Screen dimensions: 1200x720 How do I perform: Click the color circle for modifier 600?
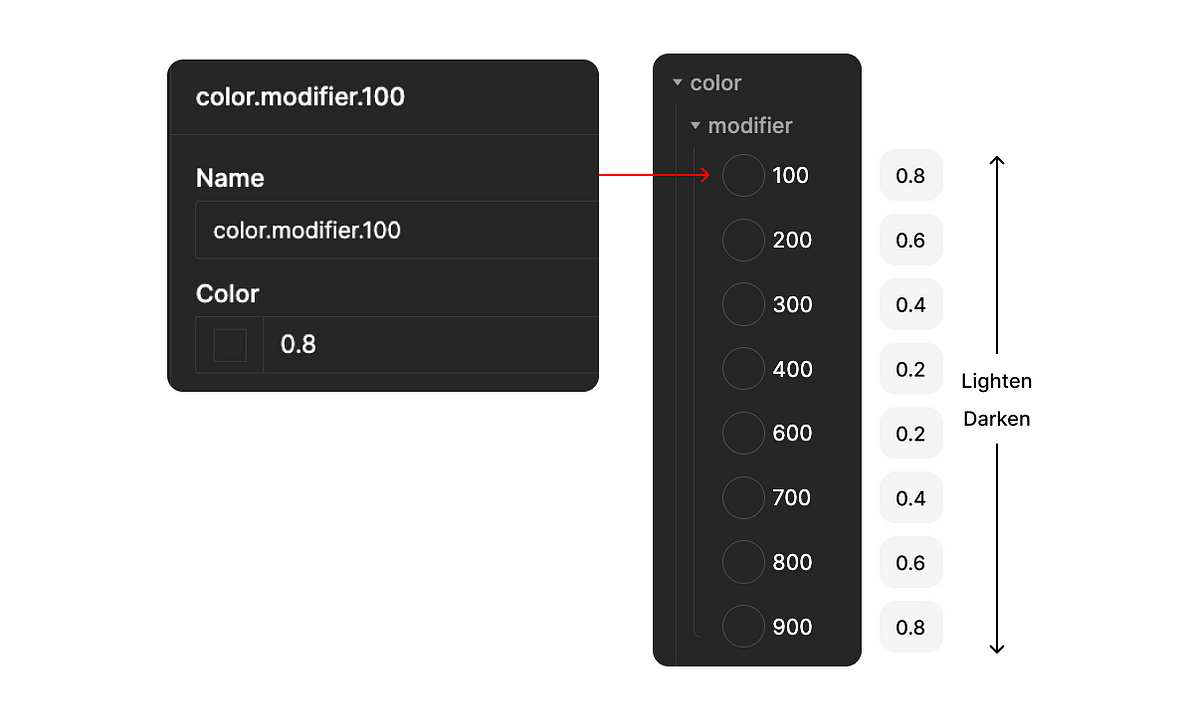pyautogui.click(x=743, y=433)
